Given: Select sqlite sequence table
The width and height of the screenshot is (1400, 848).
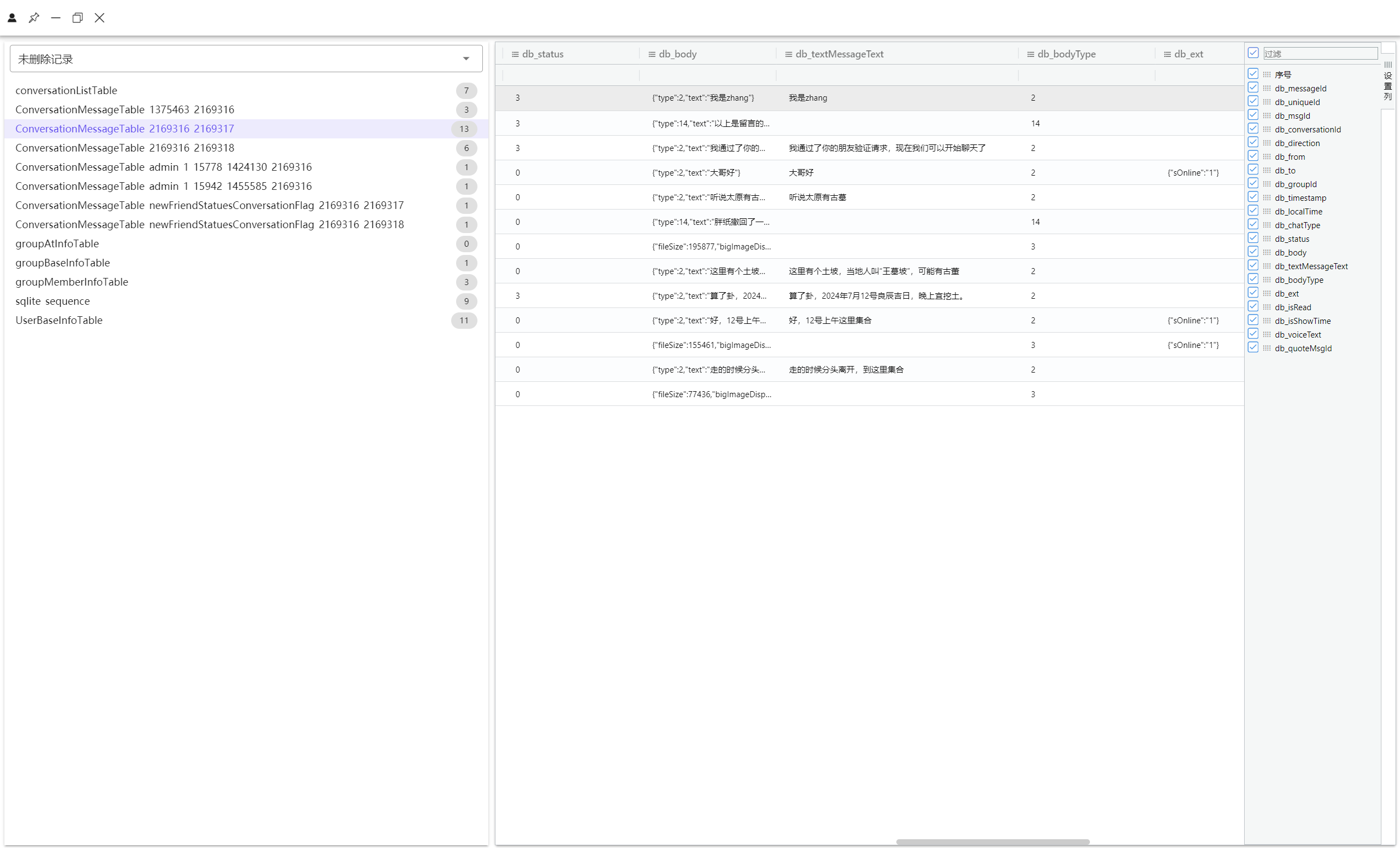Looking at the screenshot, I should 246,301.
